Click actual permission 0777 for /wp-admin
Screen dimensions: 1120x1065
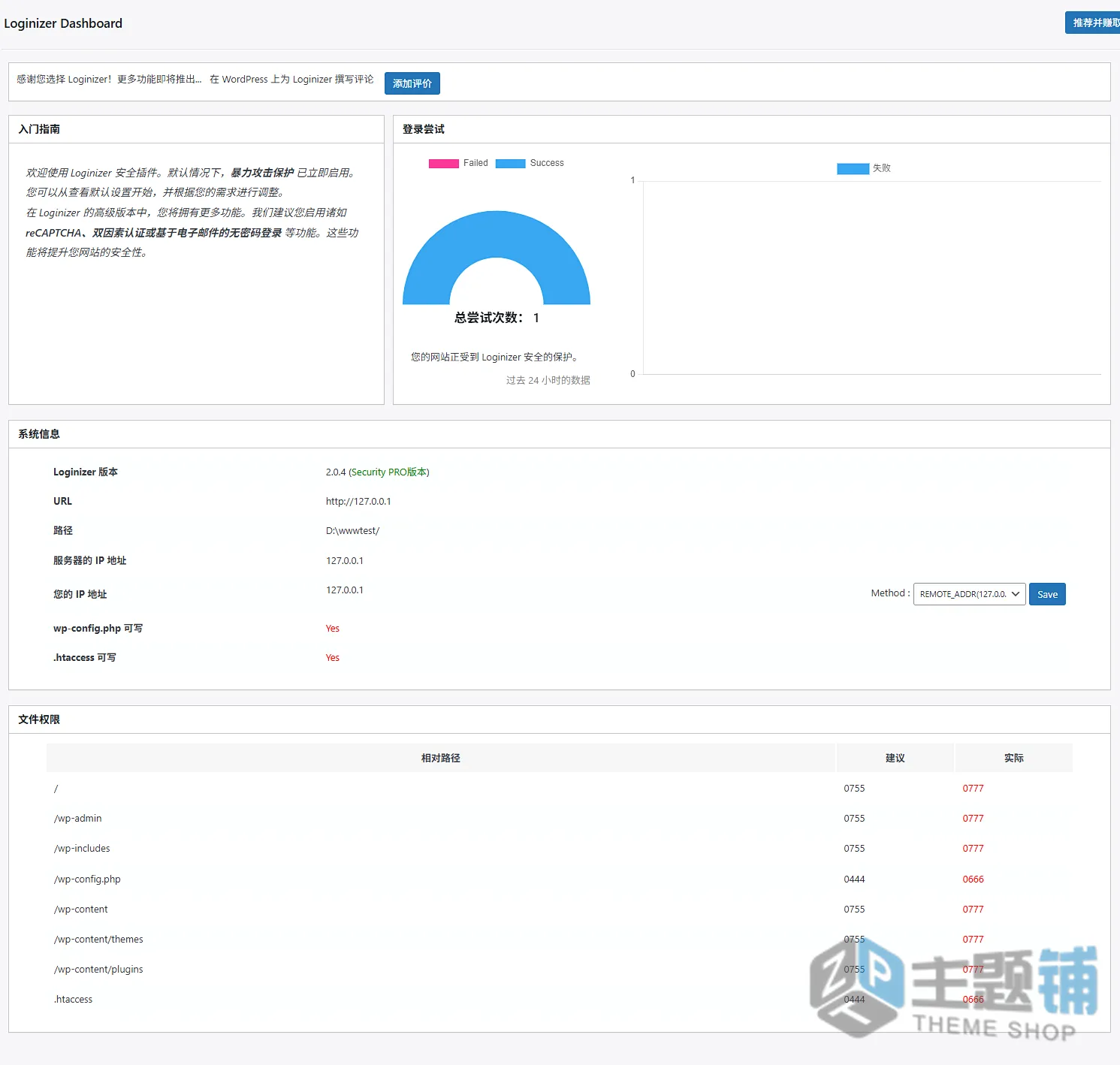pos(973,818)
